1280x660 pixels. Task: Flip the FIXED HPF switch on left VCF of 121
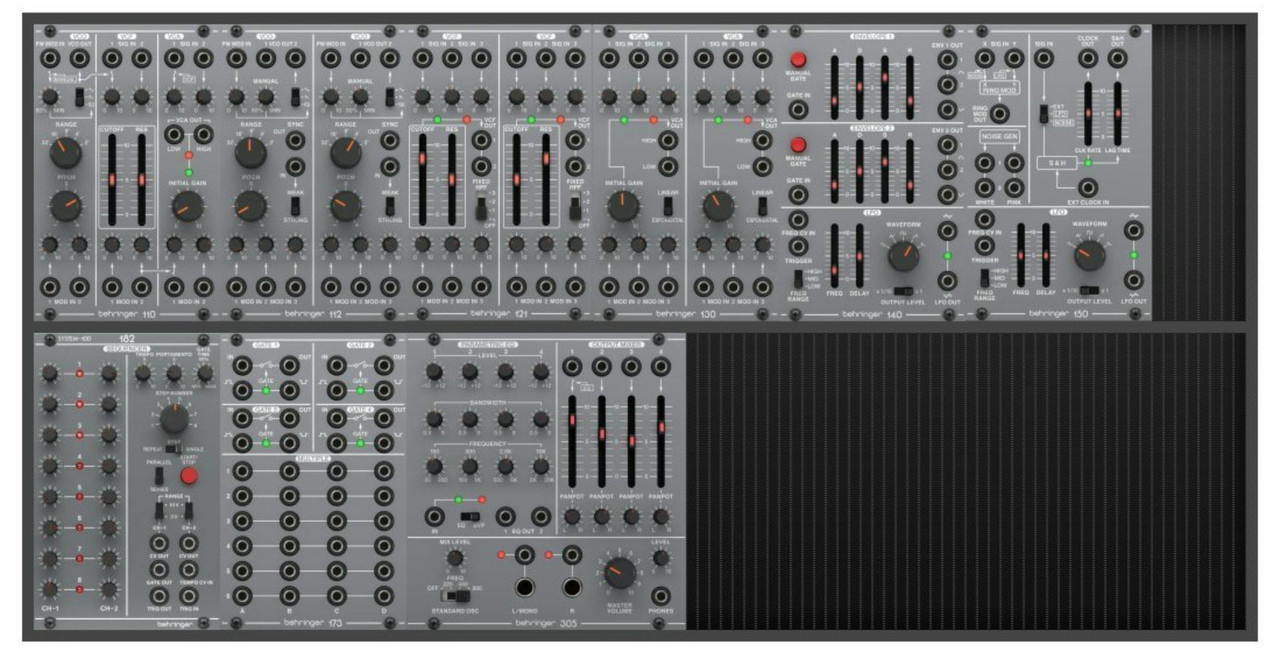pyautogui.click(x=481, y=206)
